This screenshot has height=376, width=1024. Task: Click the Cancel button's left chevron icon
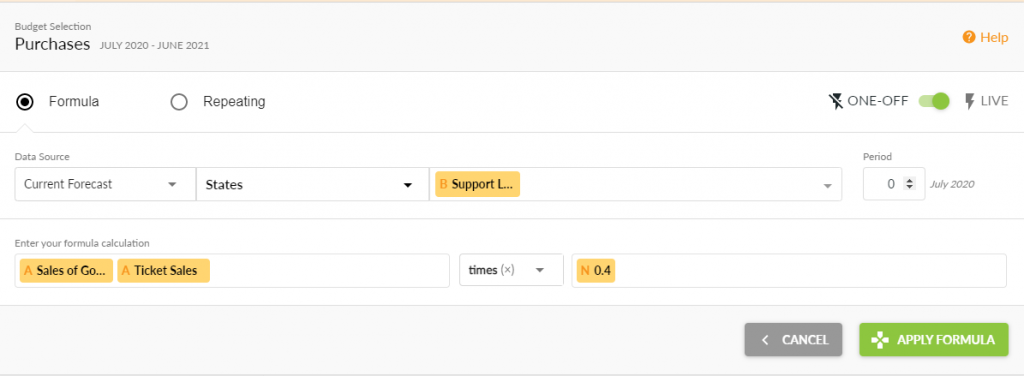(765, 339)
